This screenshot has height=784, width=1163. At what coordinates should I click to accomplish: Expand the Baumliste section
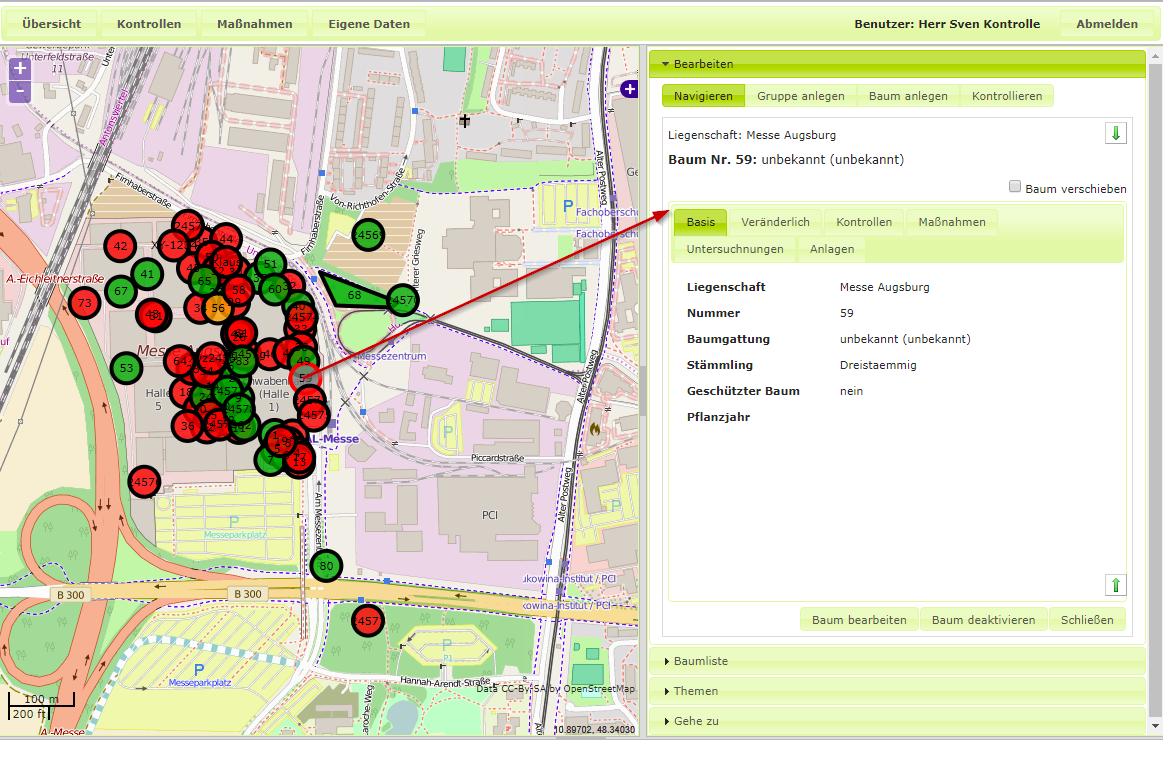(700, 661)
